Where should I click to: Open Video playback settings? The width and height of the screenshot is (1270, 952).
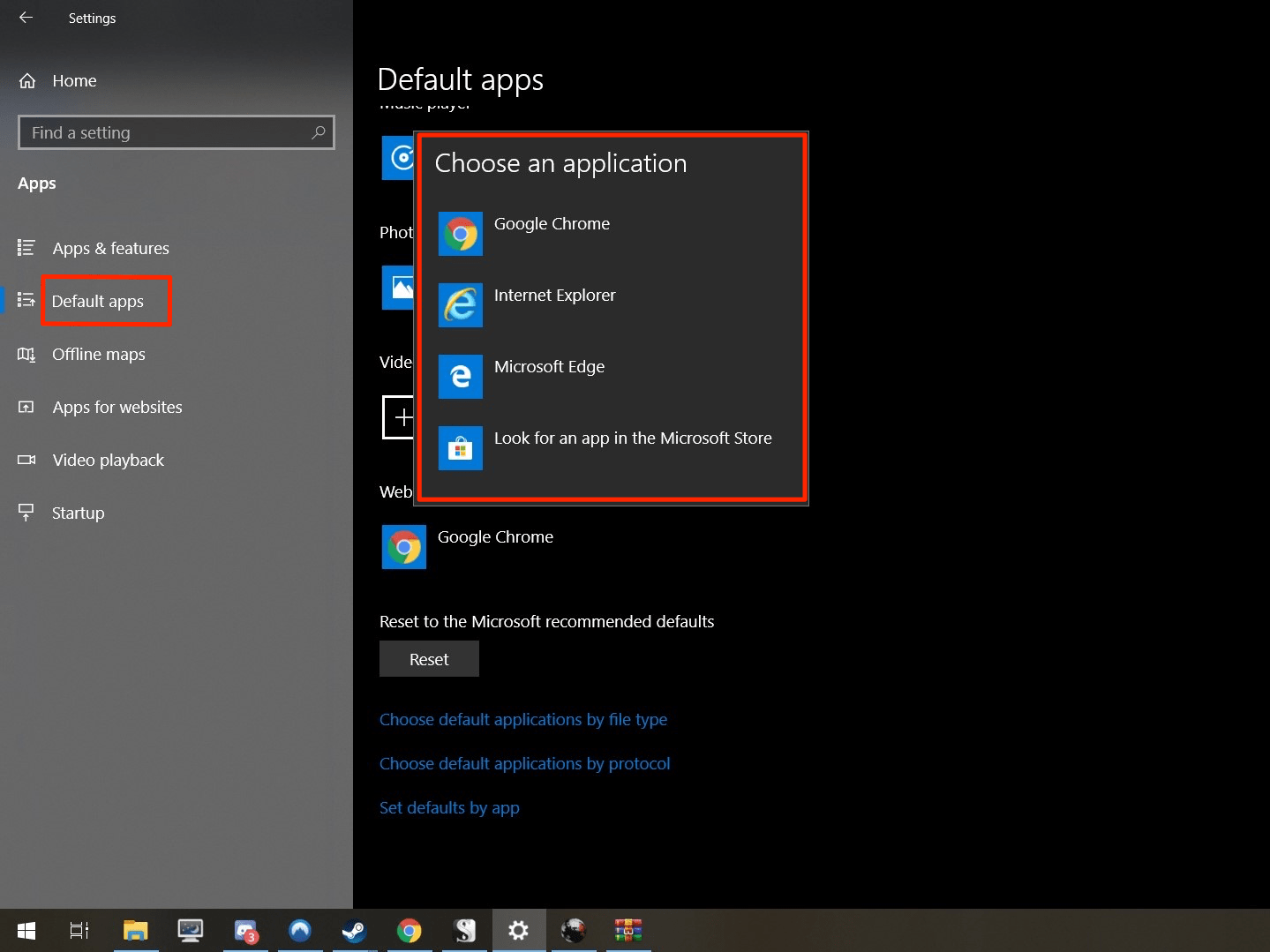(x=108, y=461)
